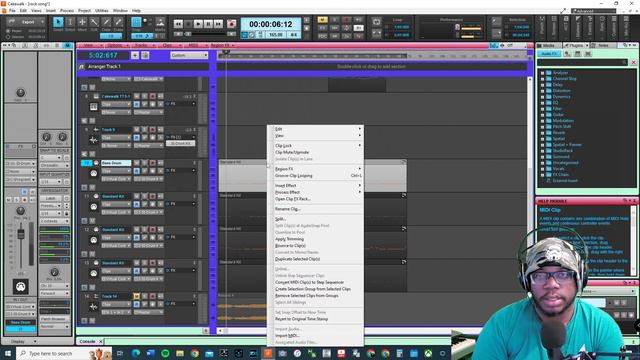Viewport: 640px width, 360px height.
Task: Switch to the Media browser tab
Action: tap(548, 45)
